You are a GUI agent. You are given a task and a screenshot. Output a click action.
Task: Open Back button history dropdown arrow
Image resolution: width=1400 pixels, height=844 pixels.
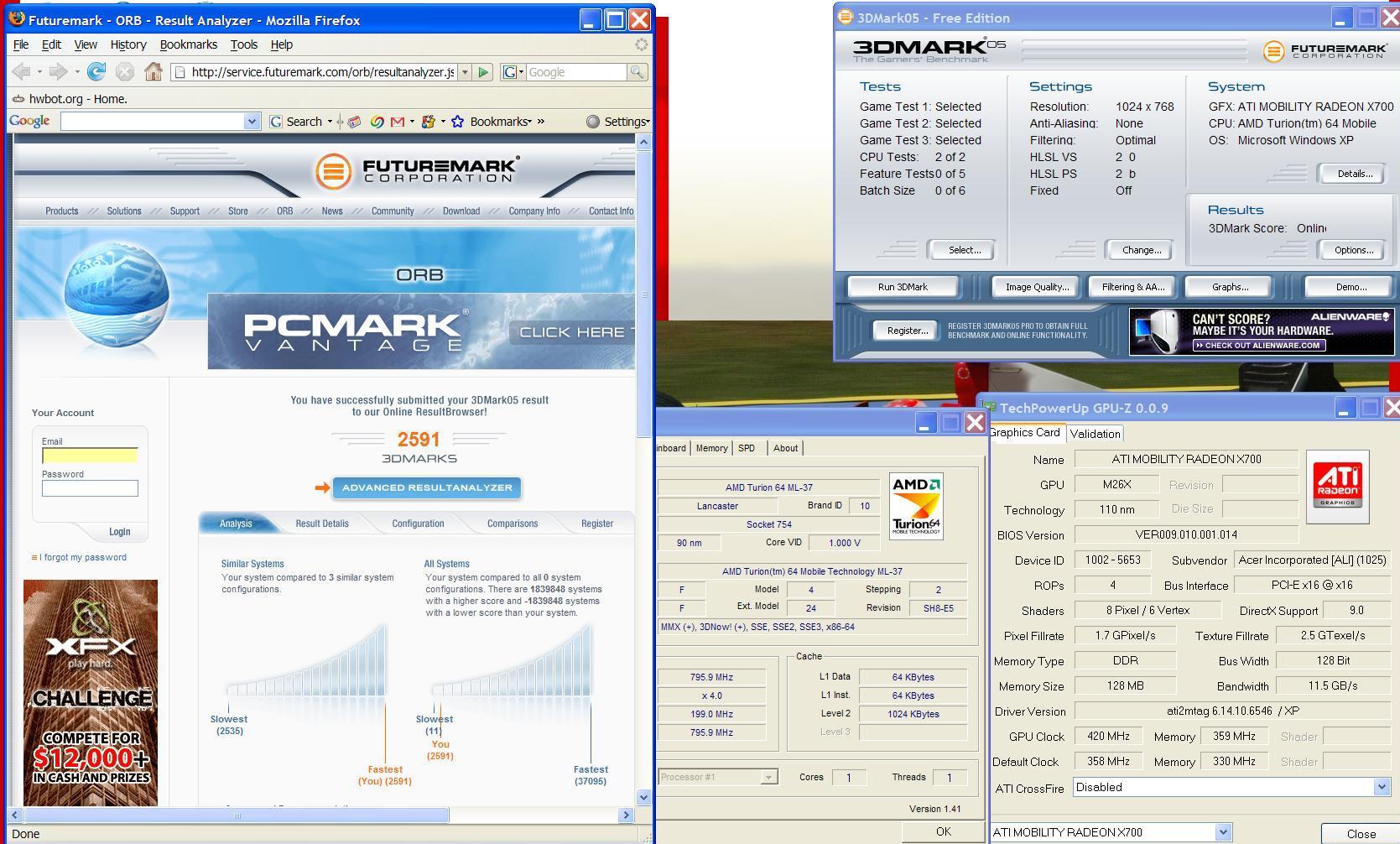click(x=39, y=72)
